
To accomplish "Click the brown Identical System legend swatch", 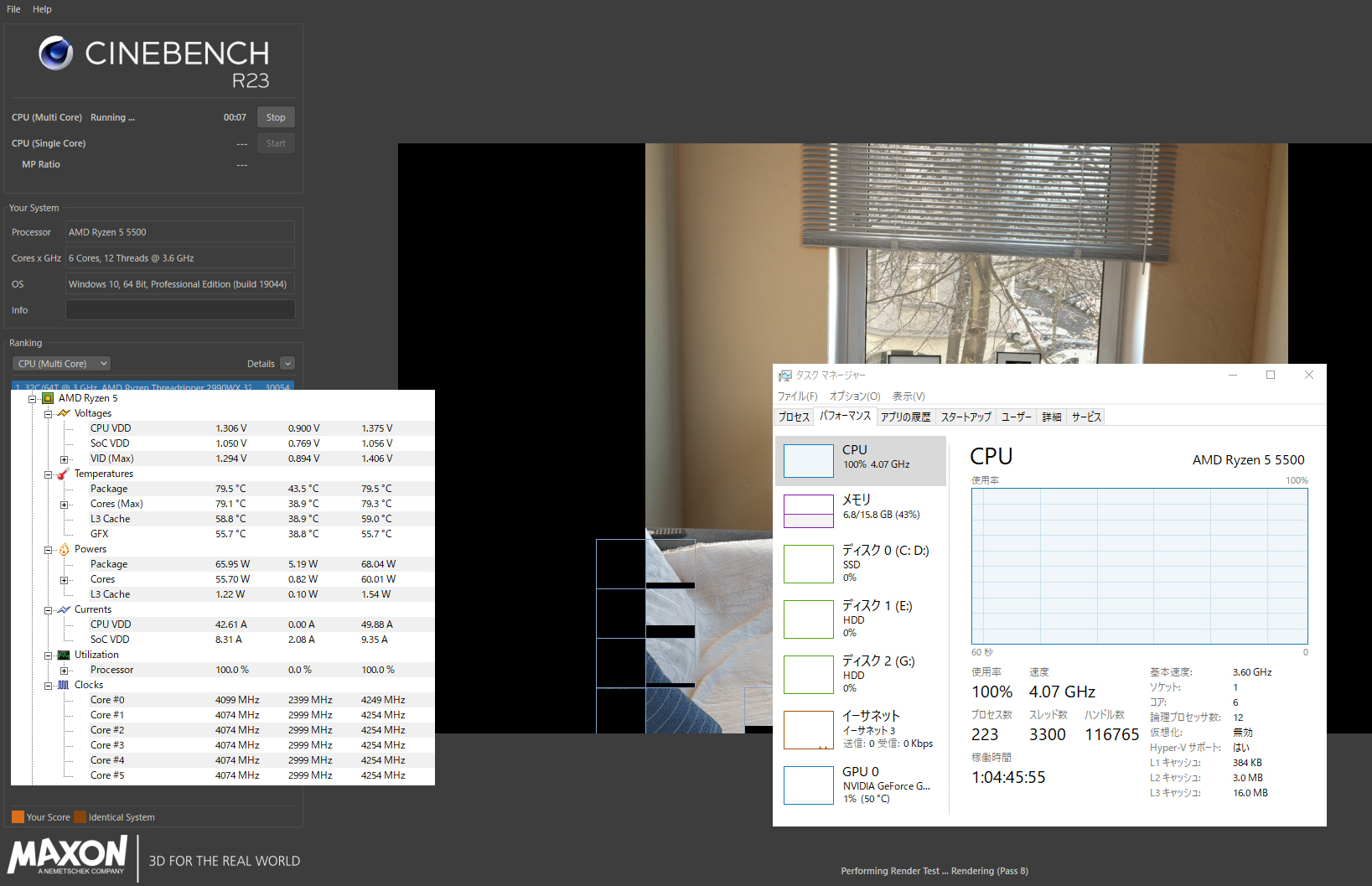I will point(80,817).
